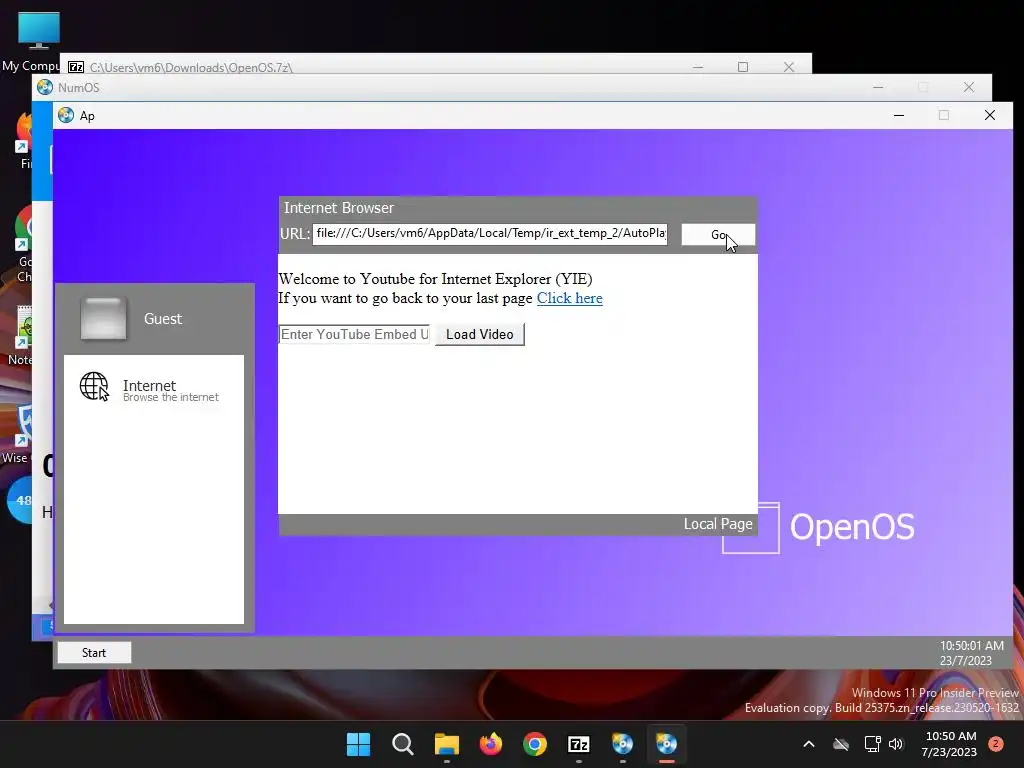Maximize the 7-Zip OpenOS.7z window

pos(743,67)
